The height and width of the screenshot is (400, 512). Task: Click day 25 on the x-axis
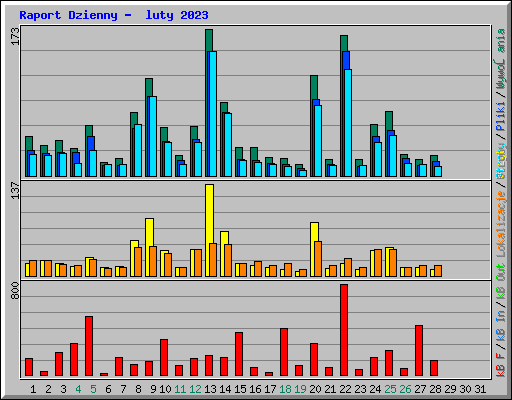(390, 389)
